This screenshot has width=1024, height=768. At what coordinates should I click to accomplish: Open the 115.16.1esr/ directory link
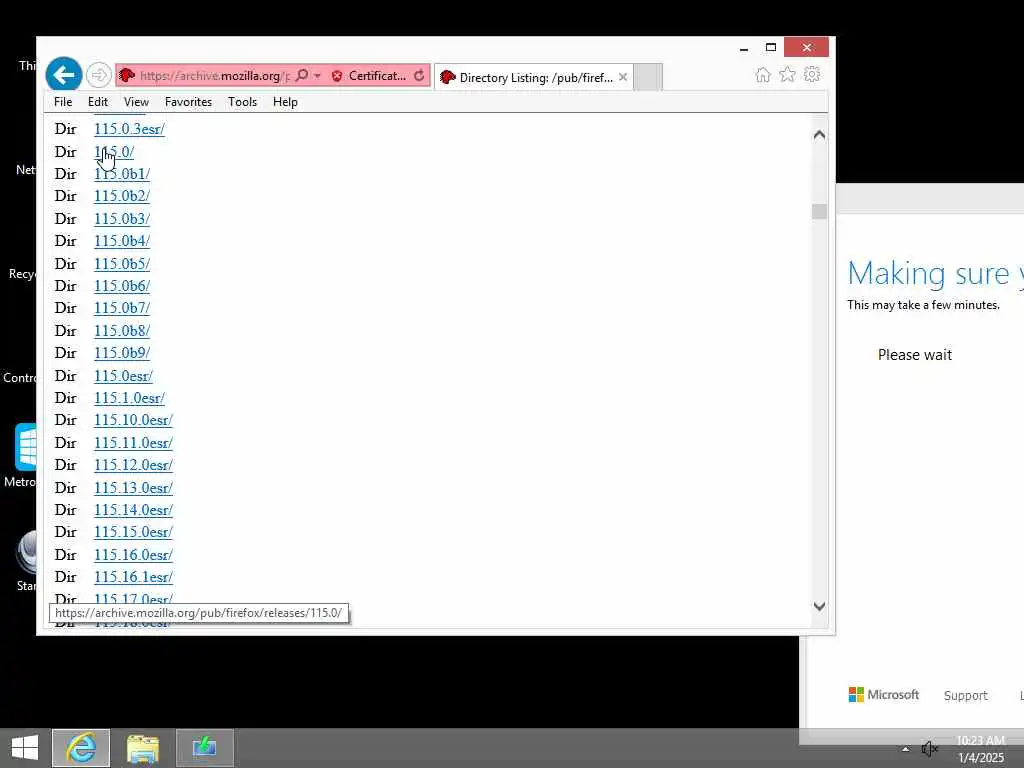pos(133,577)
